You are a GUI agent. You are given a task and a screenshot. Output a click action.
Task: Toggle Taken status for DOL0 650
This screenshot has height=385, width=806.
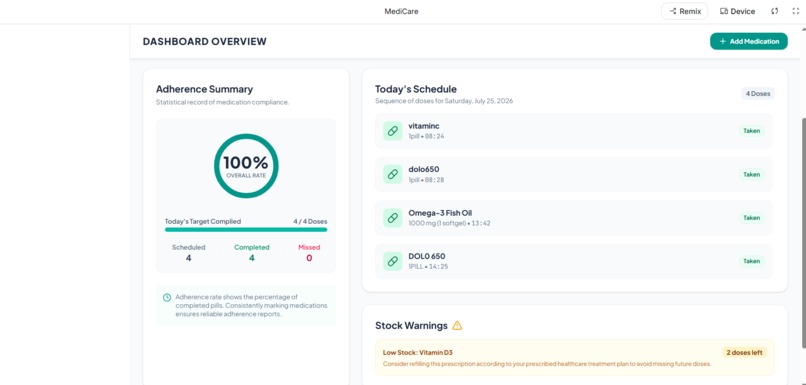coord(752,261)
